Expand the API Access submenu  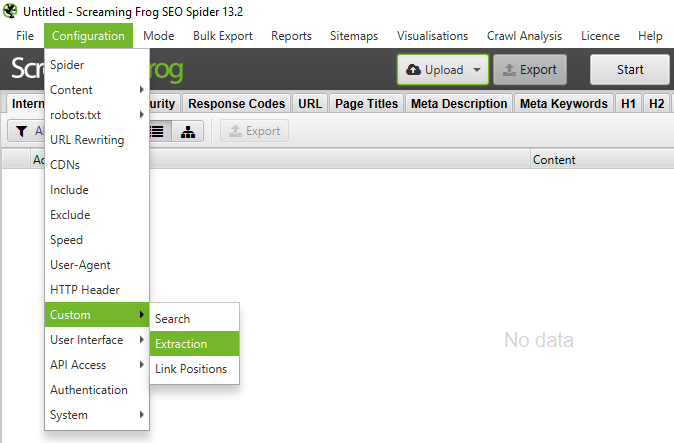click(x=97, y=364)
